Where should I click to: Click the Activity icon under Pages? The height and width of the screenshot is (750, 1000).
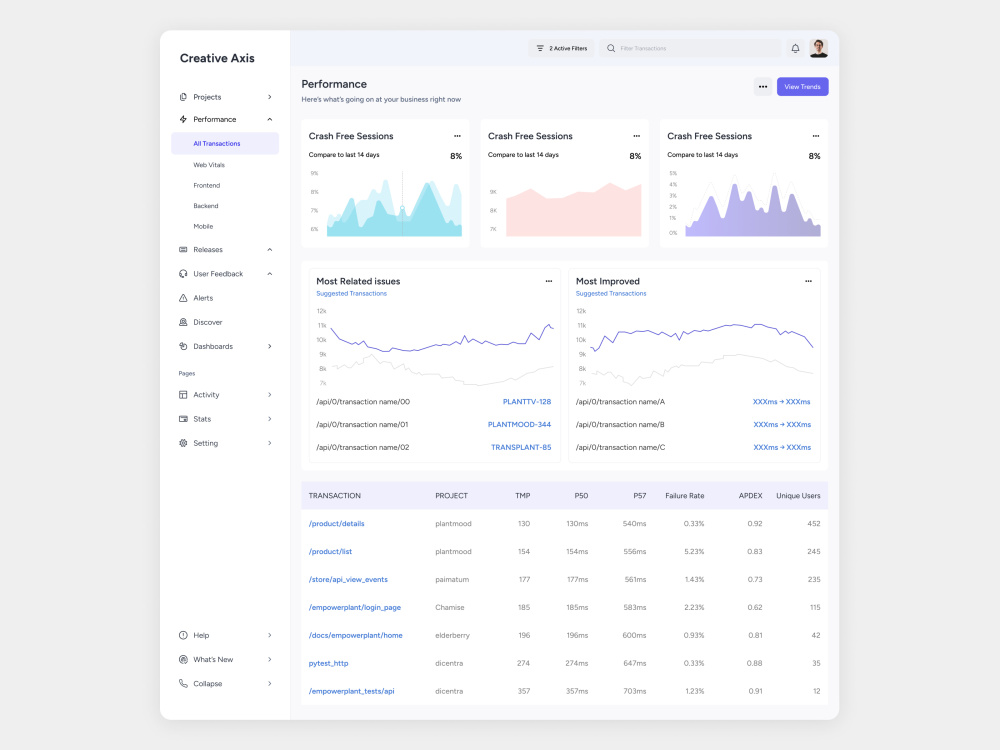[x=183, y=394]
